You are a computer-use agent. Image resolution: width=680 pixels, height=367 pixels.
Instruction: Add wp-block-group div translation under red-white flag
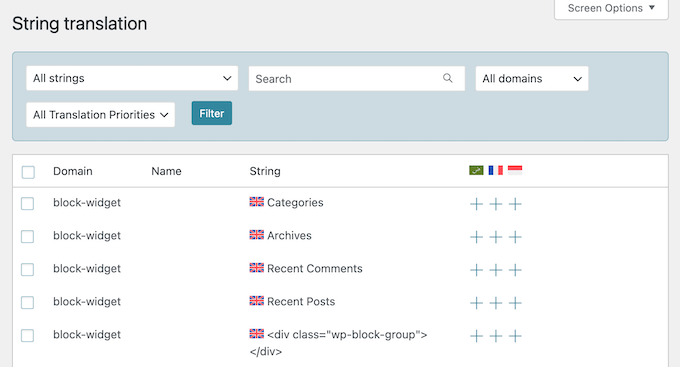click(x=515, y=336)
